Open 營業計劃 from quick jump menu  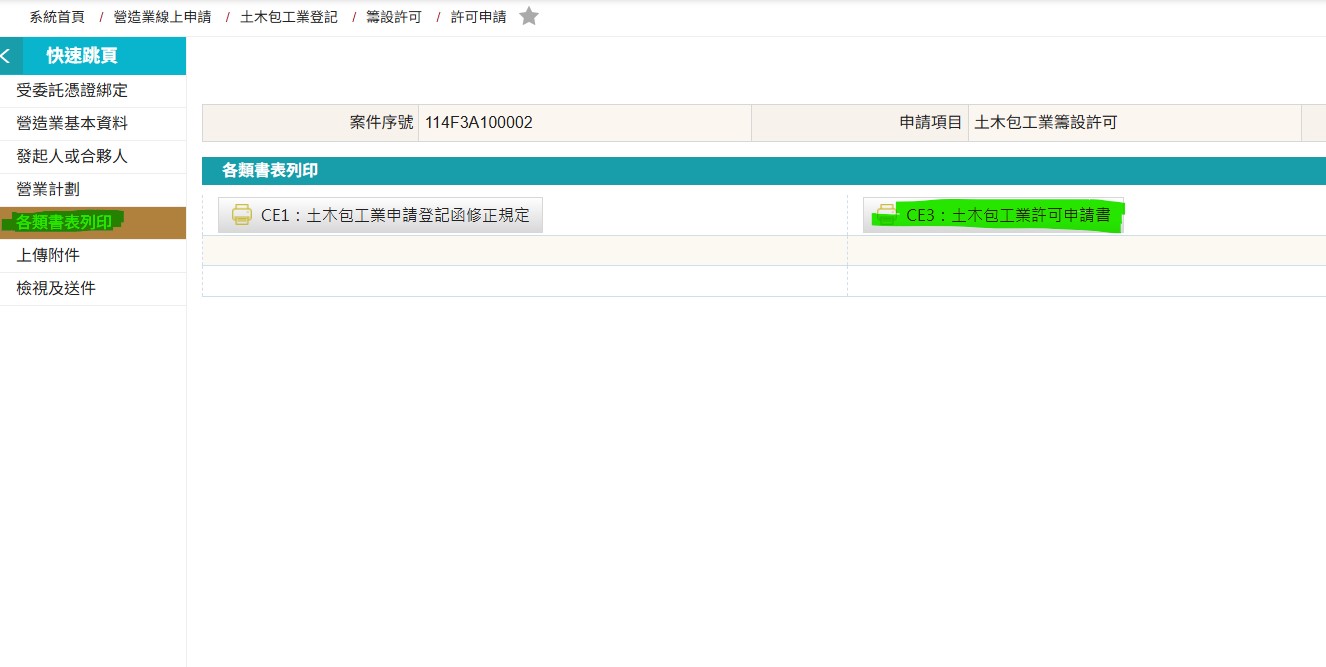[x=48, y=190]
